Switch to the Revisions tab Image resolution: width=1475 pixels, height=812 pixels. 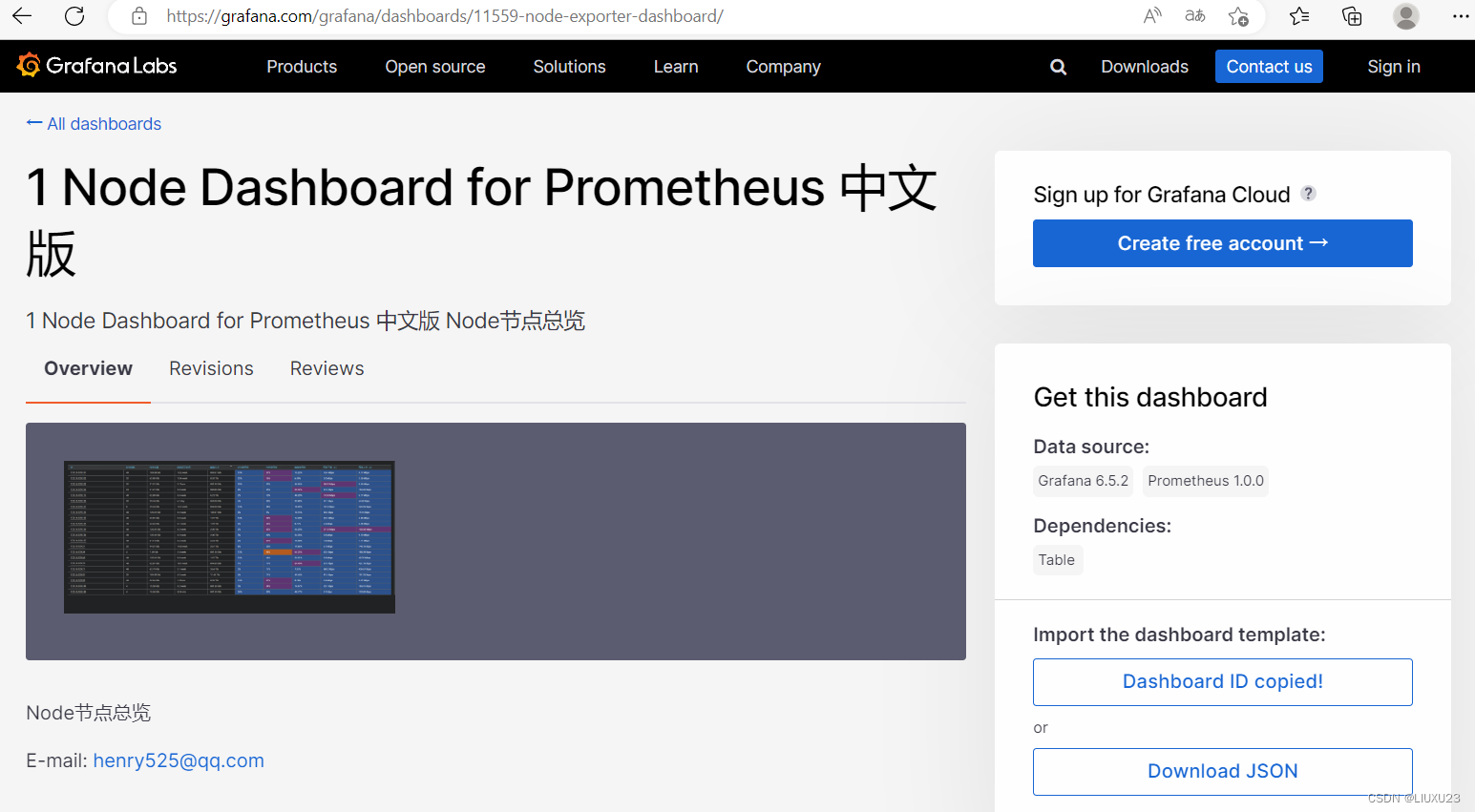[211, 368]
